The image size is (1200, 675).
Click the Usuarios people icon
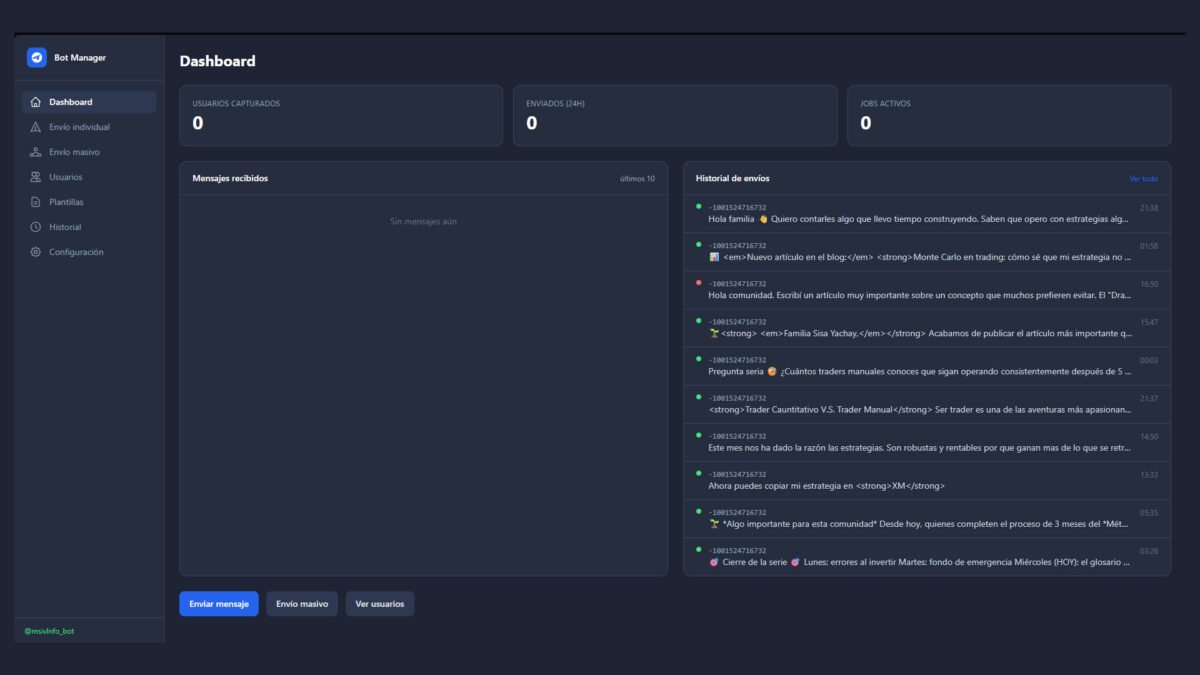click(36, 177)
